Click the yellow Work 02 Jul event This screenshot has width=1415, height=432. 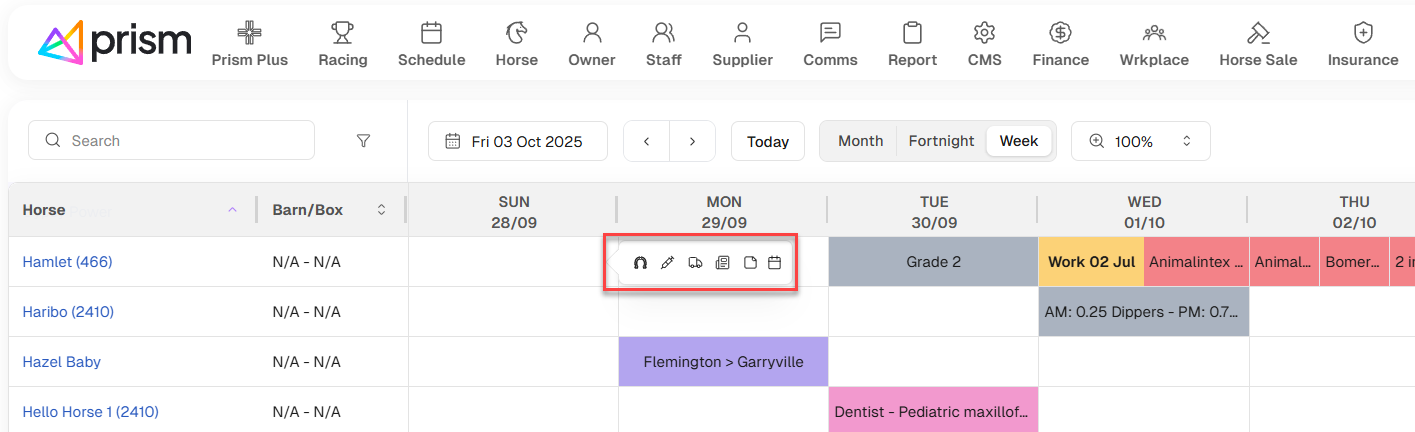coord(1091,262)
